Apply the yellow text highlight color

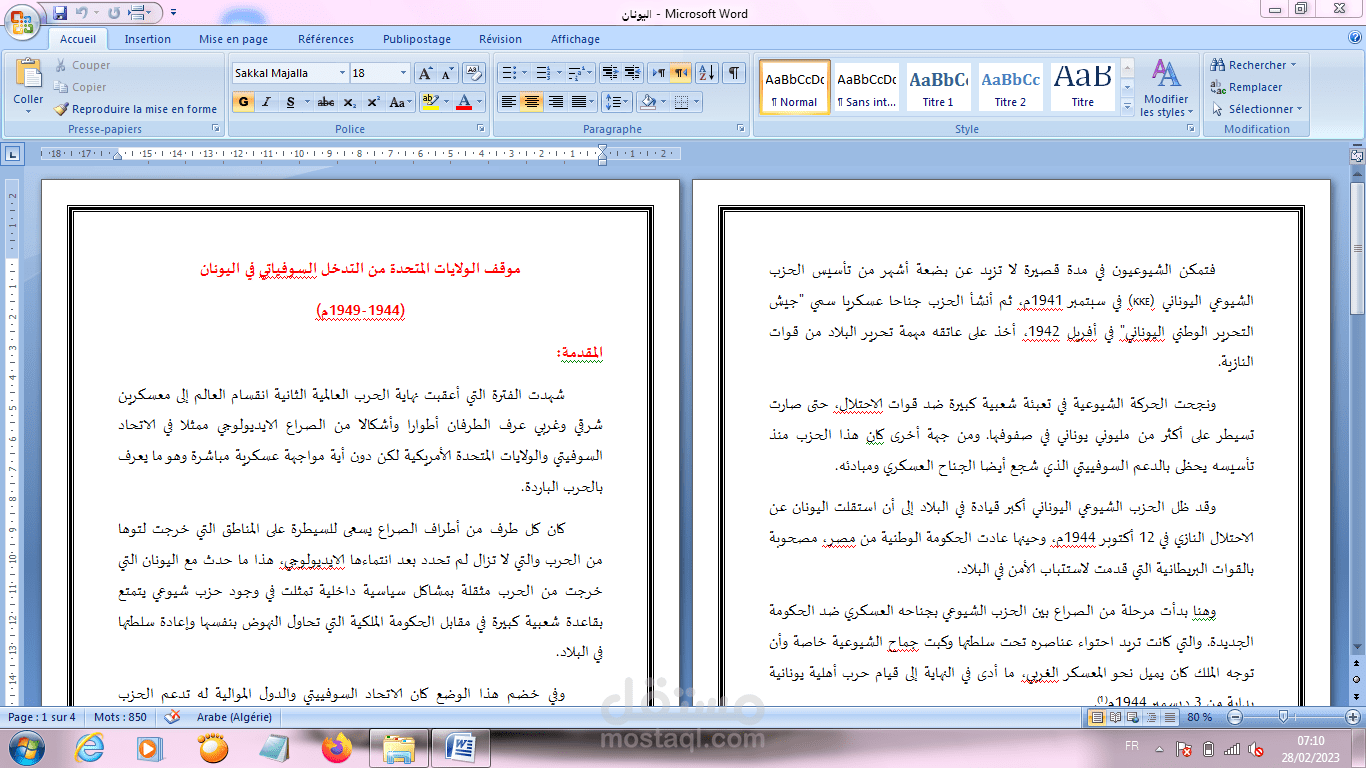click(430, 102)
